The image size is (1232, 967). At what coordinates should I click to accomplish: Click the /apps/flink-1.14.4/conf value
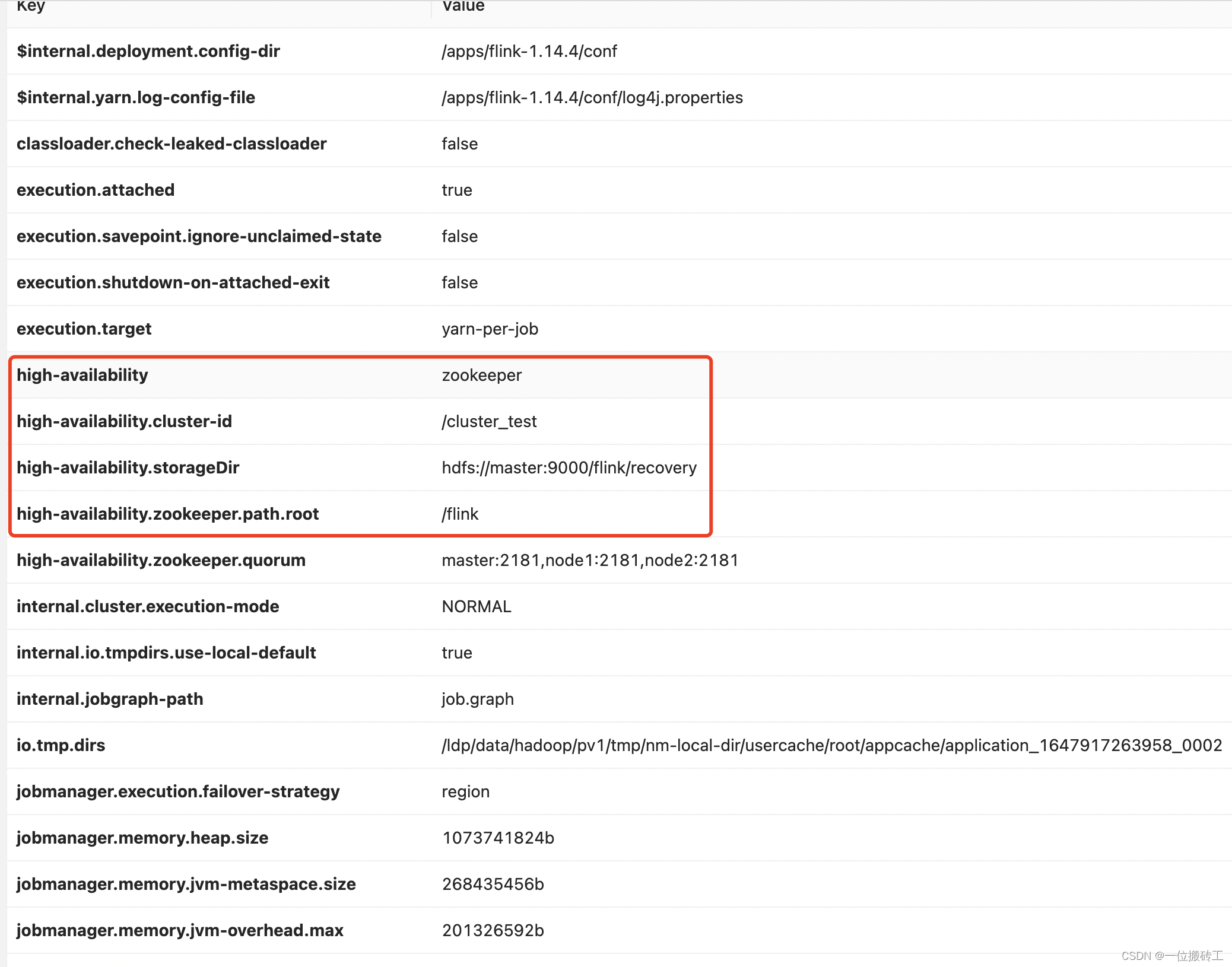click(x=529, y=51)
